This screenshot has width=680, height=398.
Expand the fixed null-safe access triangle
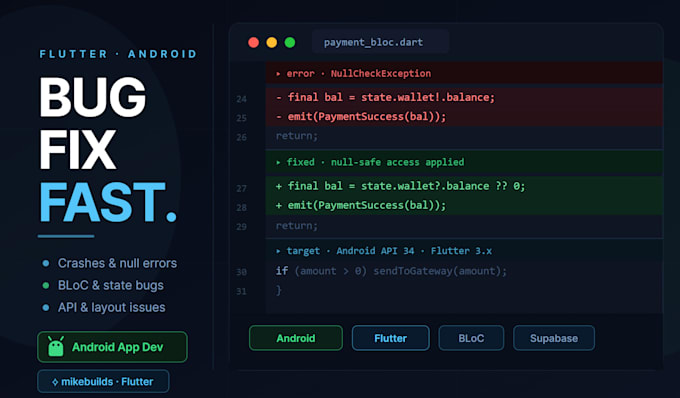278,163
